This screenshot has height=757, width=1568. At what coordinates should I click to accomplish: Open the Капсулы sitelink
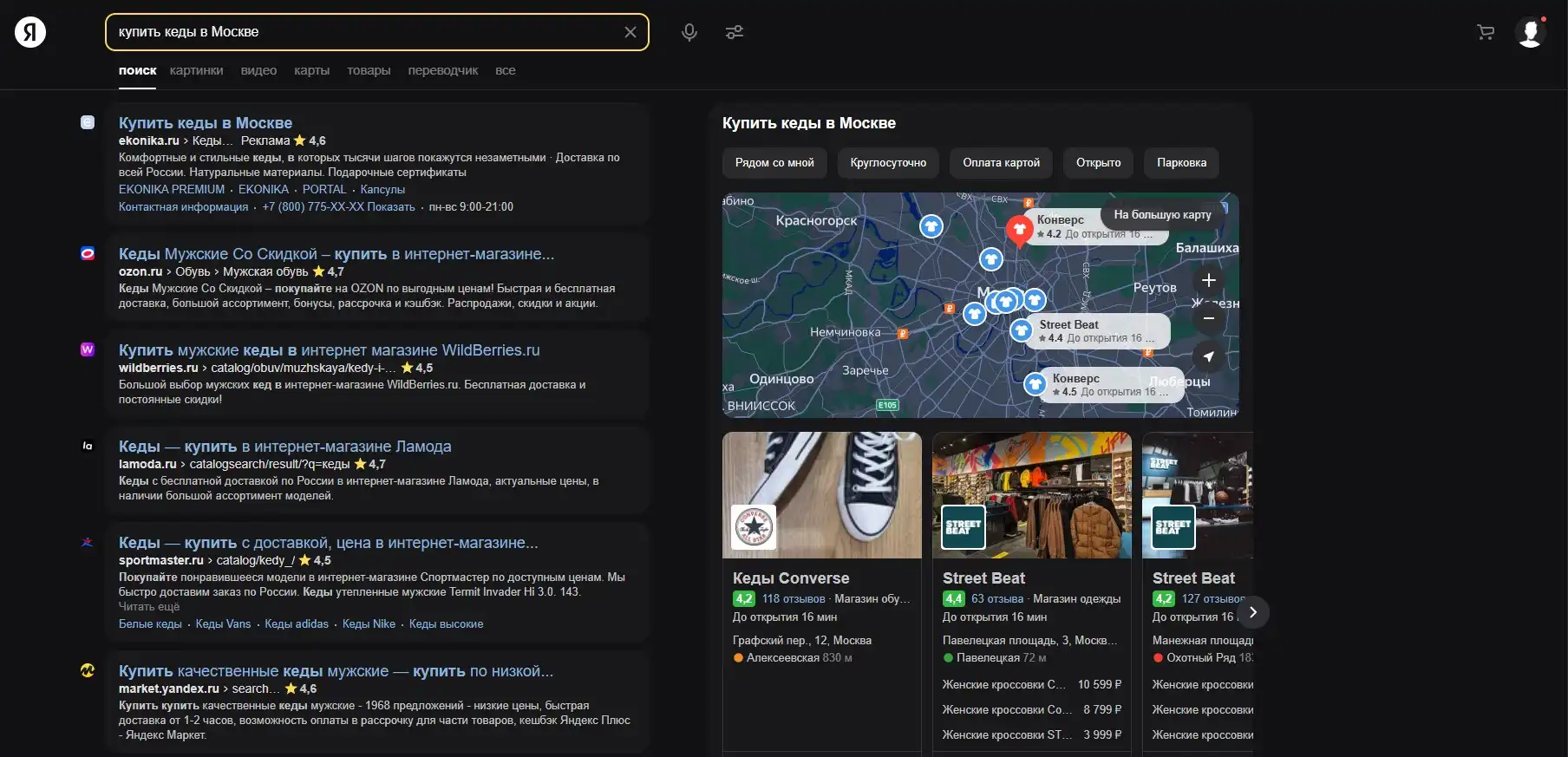[x=382, y=189]
